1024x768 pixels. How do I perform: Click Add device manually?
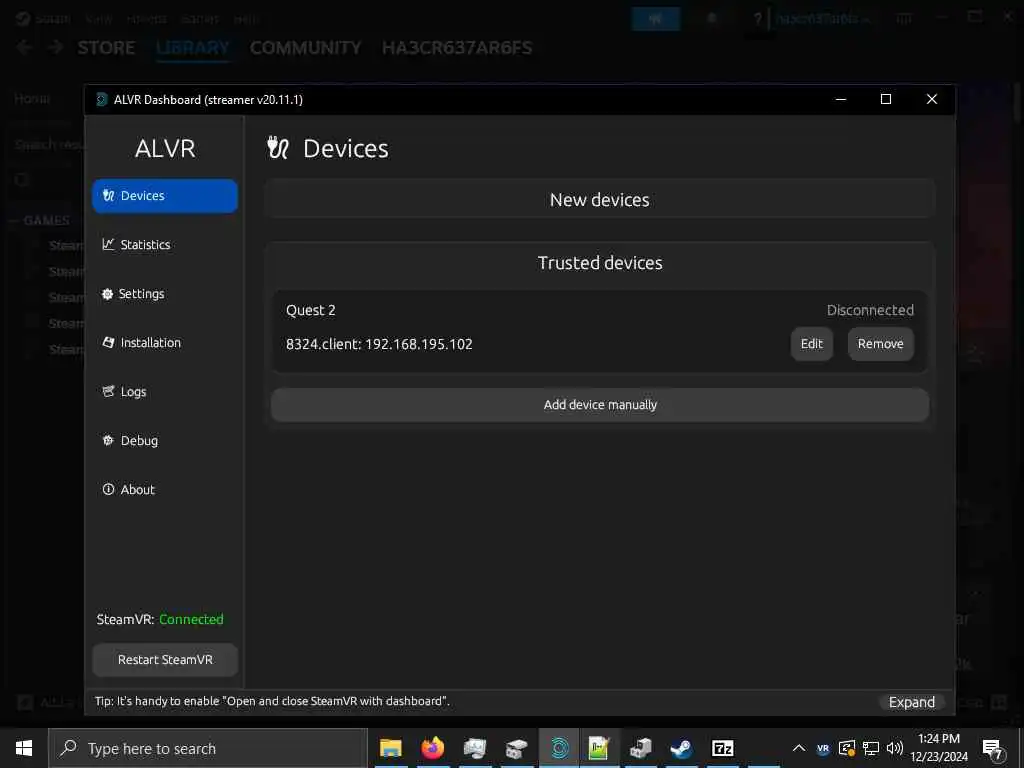(600, 405)
